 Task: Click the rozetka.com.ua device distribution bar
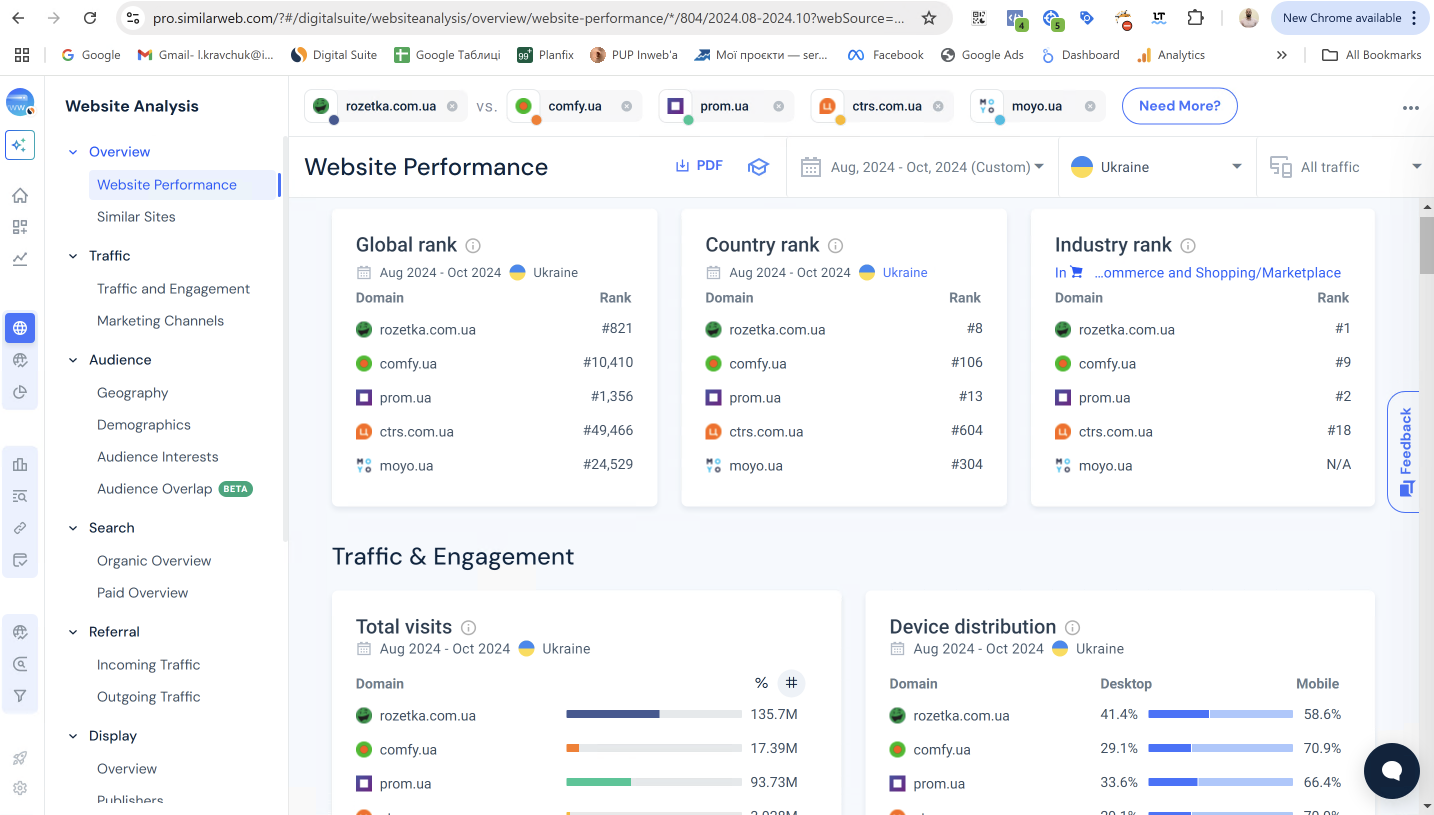[x=1220, y=714]
